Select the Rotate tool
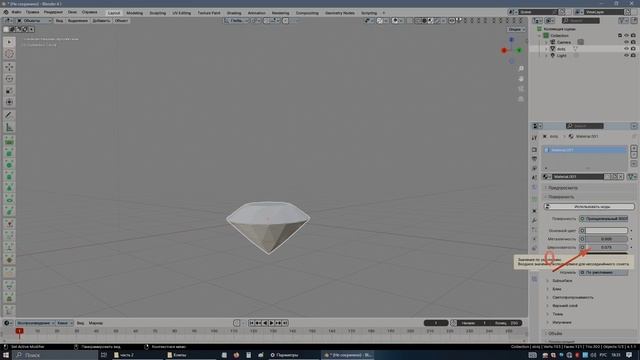640x360 pixels. click(9, 79)
